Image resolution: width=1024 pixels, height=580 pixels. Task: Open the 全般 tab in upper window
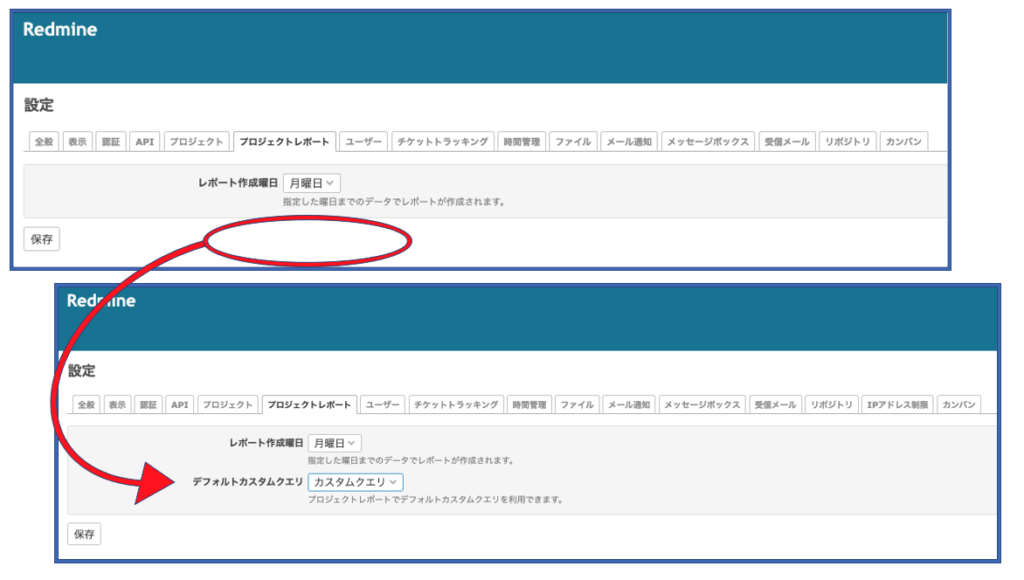(44, 142)
